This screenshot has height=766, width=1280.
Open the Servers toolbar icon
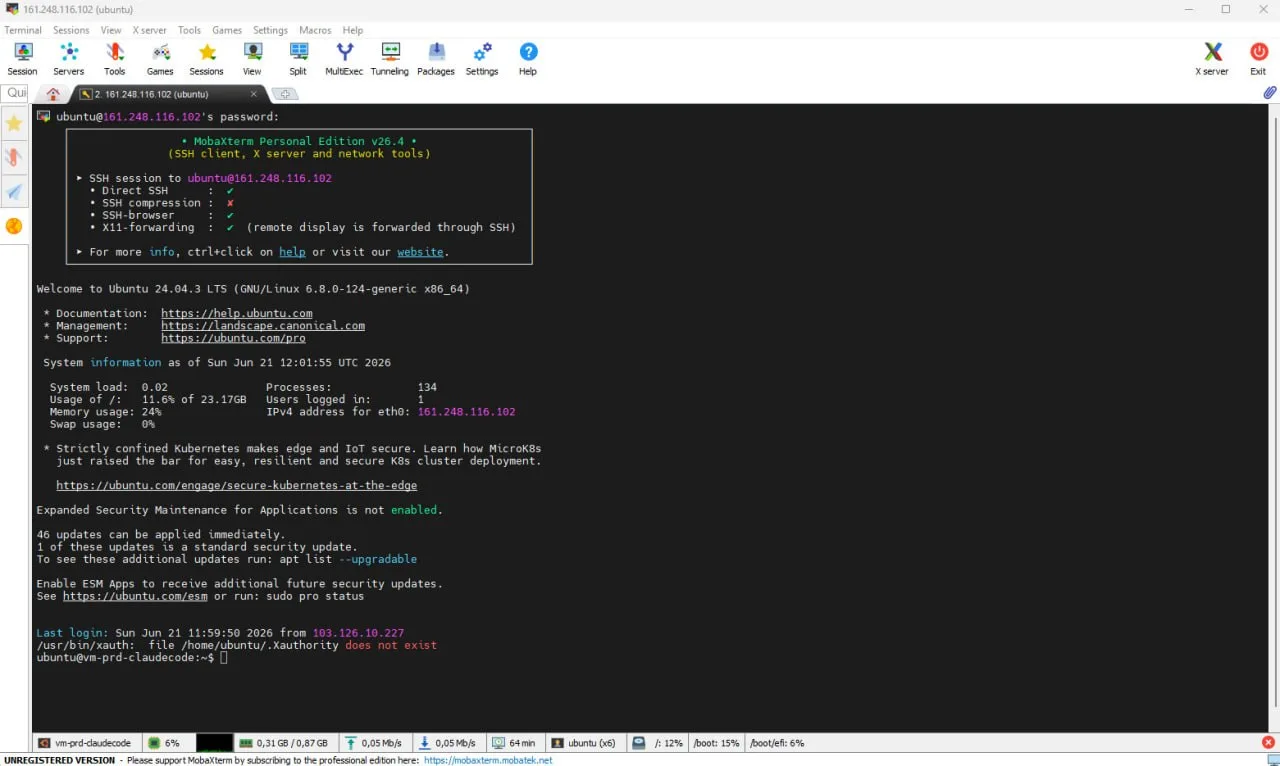pyautogui.click(x=69, y=59)
